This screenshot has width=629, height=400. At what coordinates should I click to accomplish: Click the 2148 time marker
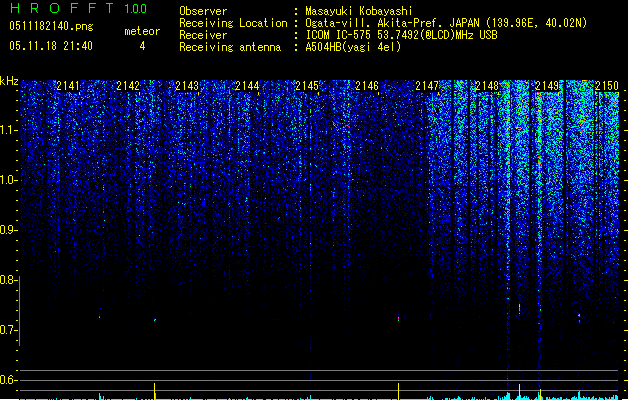(x=487, y=86)
